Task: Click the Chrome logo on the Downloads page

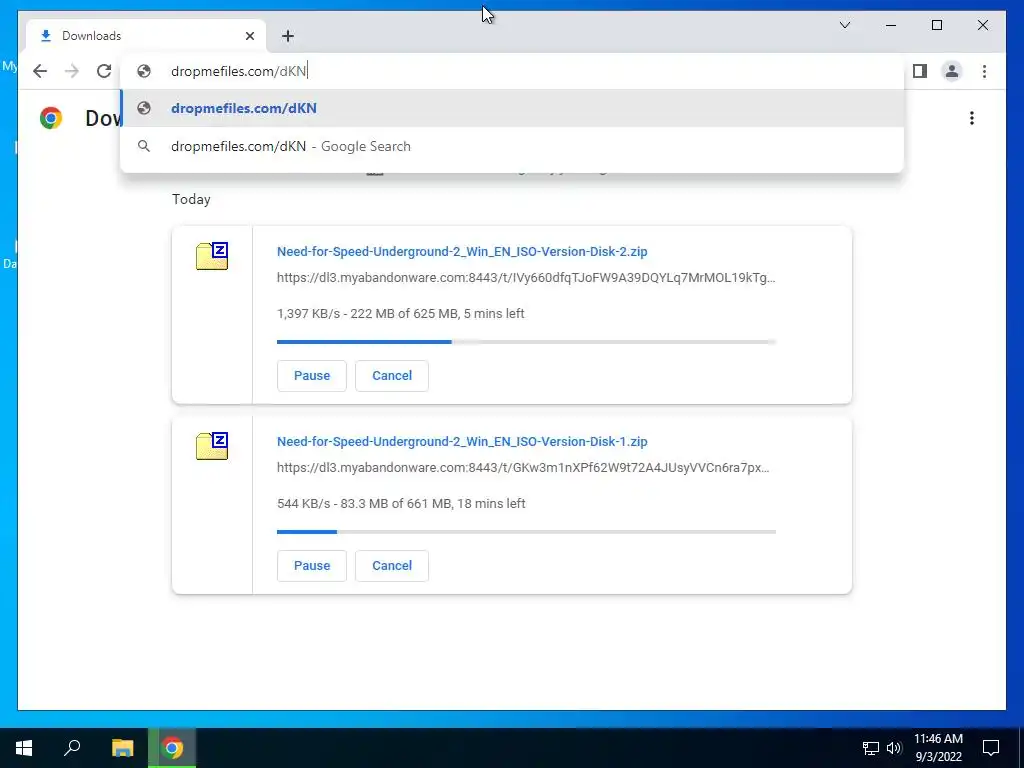Action: pos(51,118)
